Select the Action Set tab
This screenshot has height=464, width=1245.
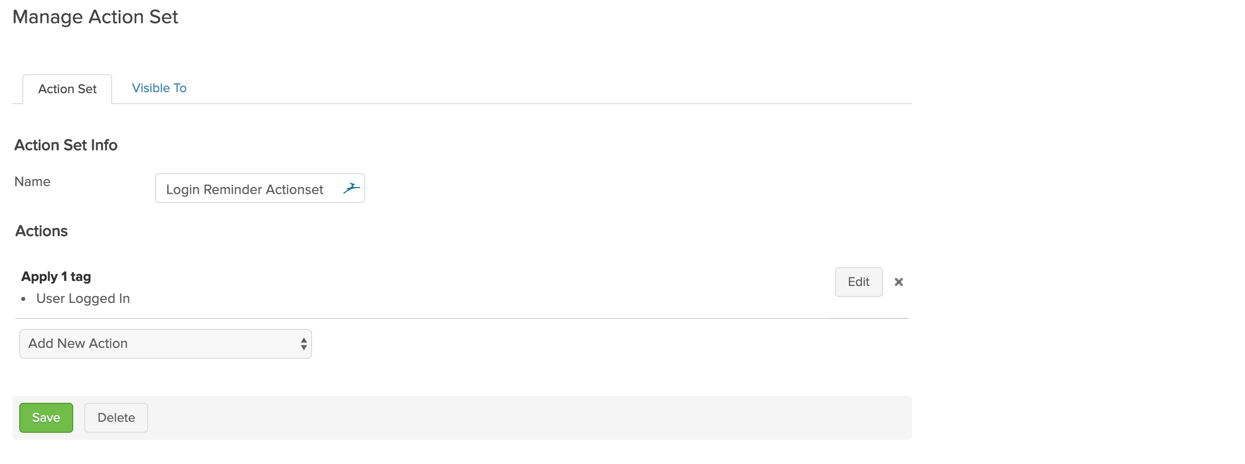tap(67, 89)
